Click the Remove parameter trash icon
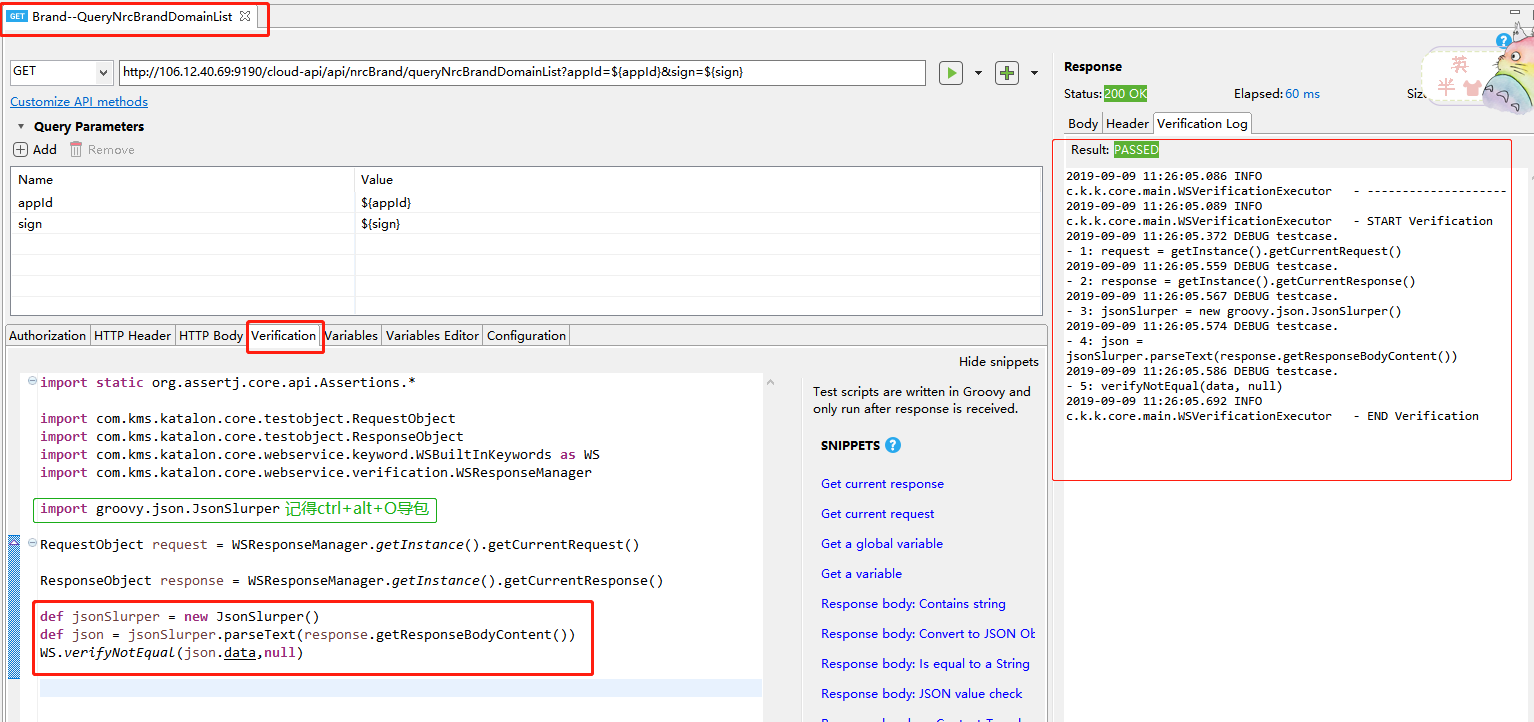 pos(76,150)
